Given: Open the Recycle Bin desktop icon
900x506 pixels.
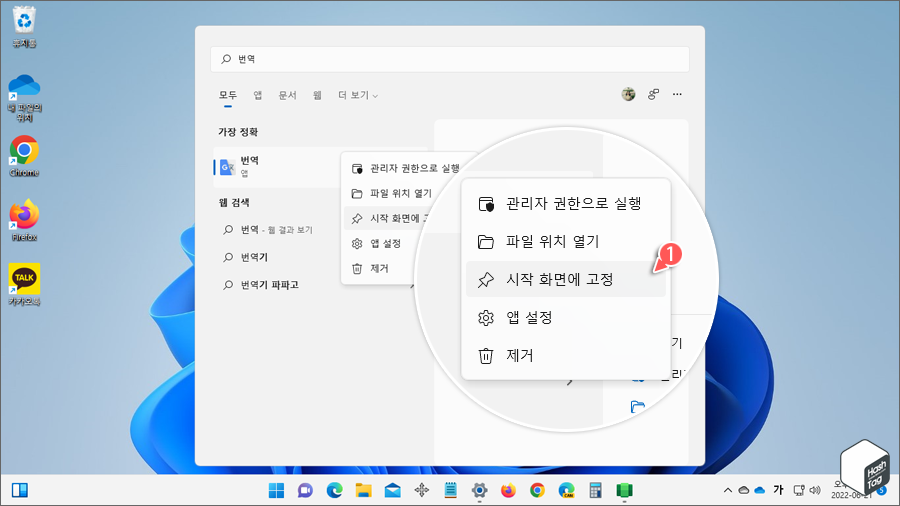Looking at the screenshot, I should tap(24, 26).
